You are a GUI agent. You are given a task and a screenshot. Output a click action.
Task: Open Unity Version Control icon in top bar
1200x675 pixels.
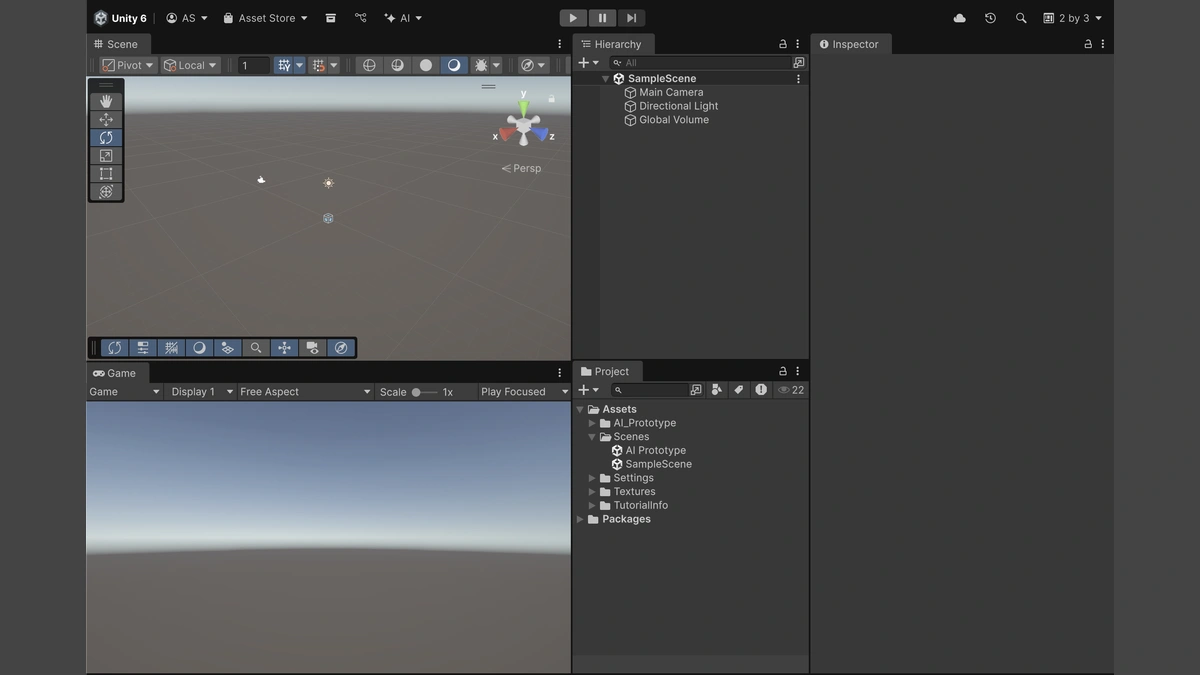click(360, 18)
